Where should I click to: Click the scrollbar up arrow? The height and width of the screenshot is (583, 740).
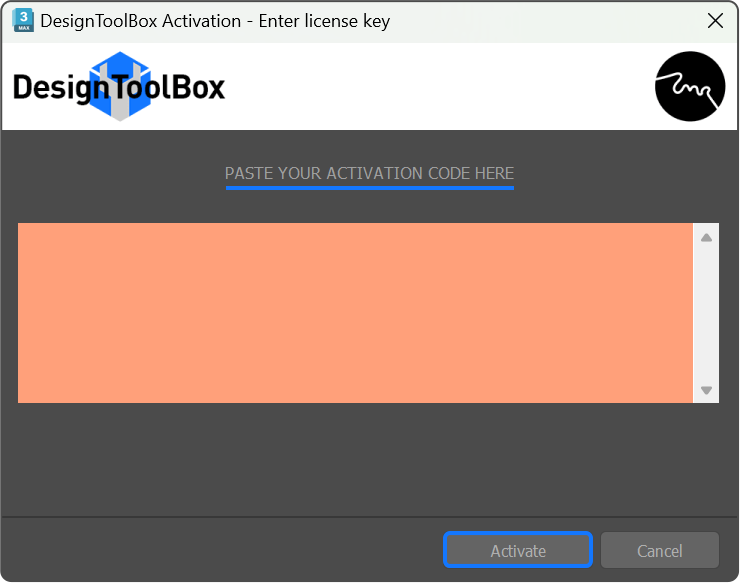click(x=706, y=237)
